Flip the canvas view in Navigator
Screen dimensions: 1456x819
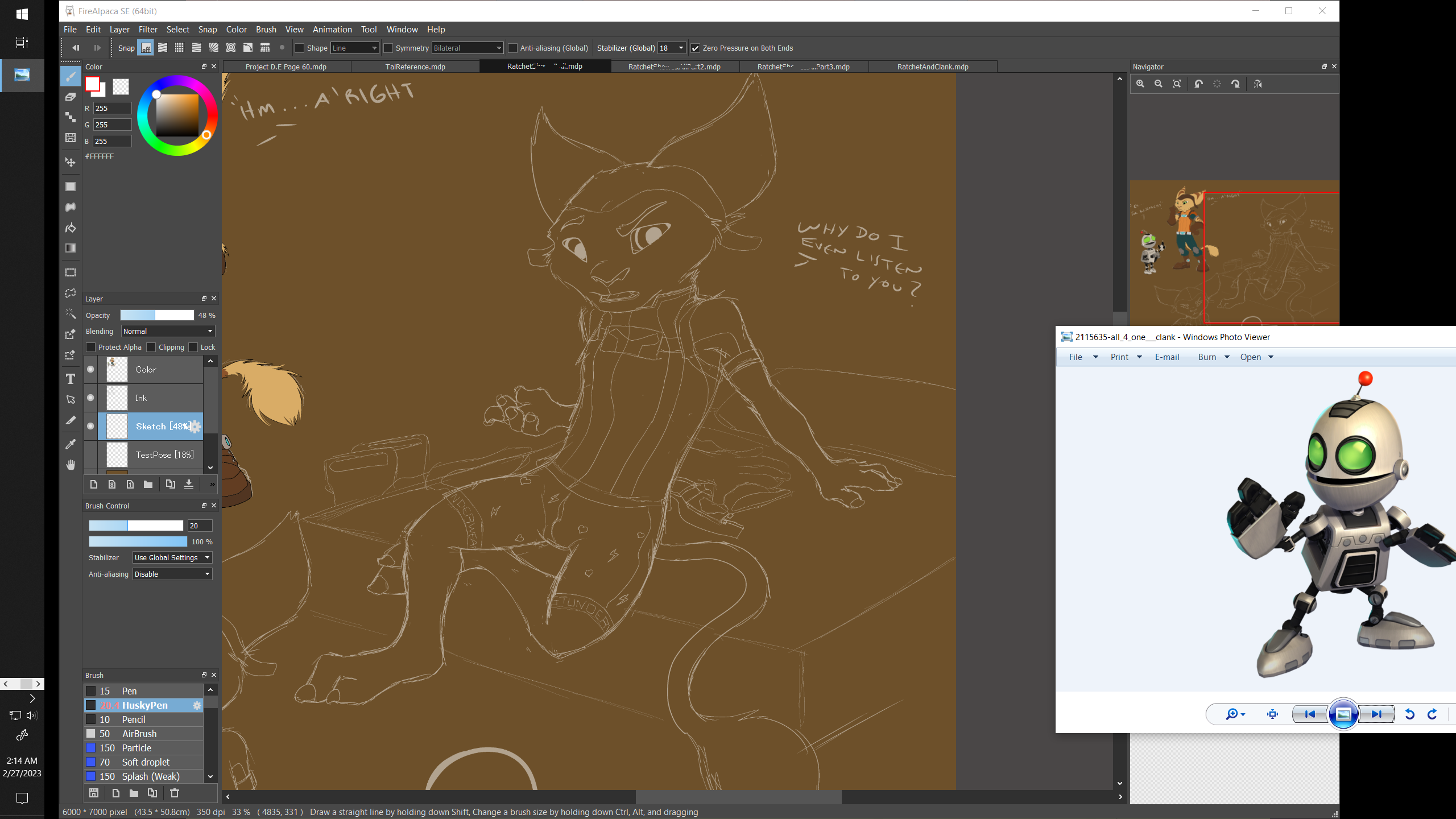pos(1258,84)
